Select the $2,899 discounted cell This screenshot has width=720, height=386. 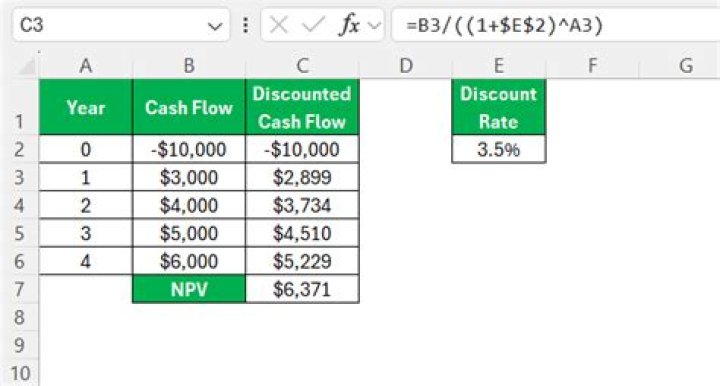[302, 177]
